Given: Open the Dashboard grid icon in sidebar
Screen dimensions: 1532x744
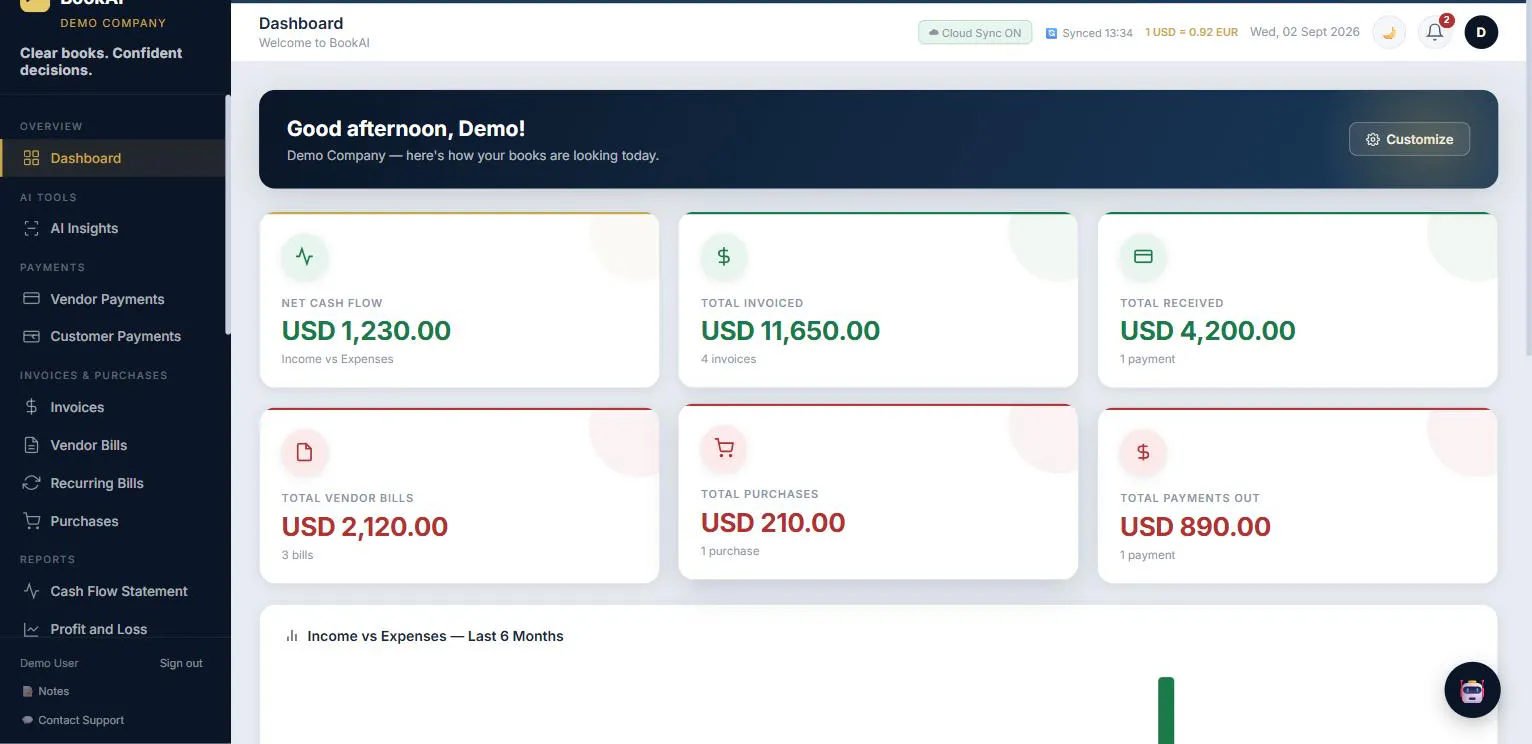Looking at the screenshot, I should click(31, 158).
